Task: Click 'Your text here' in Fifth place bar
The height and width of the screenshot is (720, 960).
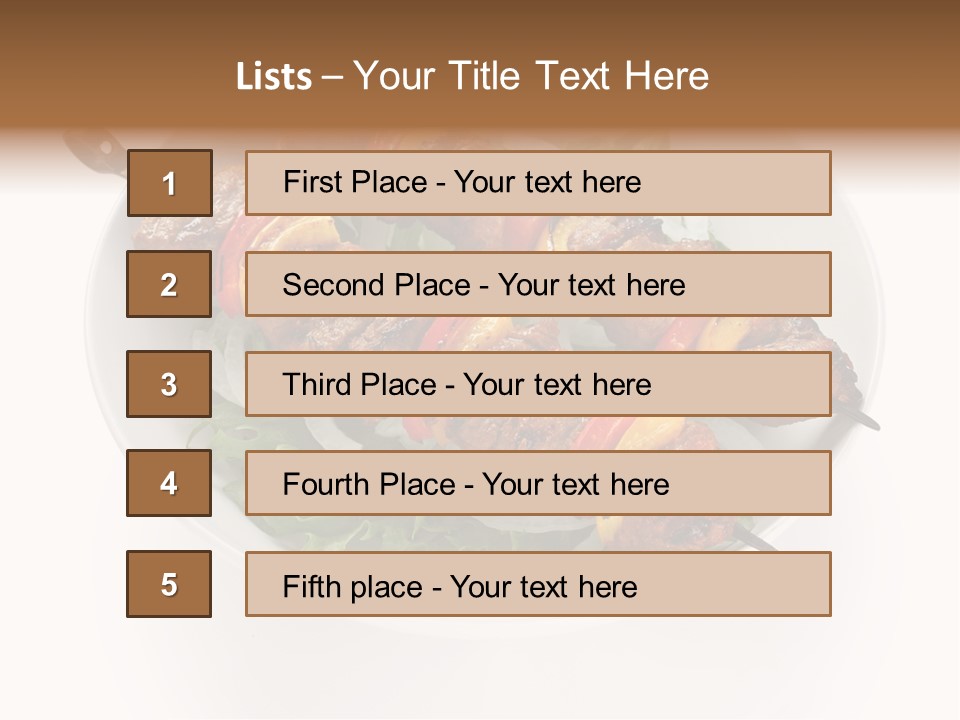Action: (x=543, y=586)
